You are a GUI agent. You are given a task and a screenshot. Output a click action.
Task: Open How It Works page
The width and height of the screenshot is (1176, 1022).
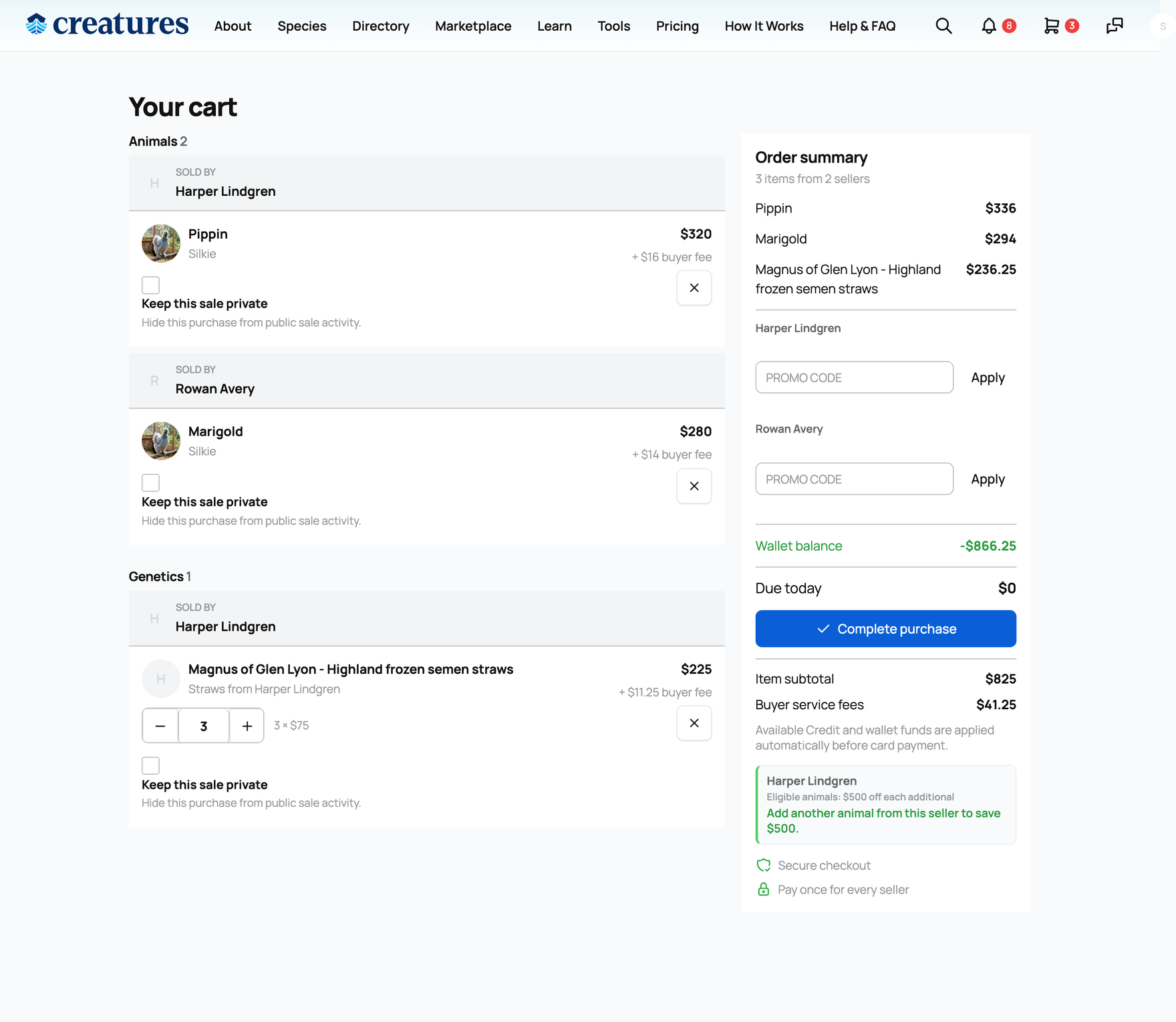[x=764, y=26]
